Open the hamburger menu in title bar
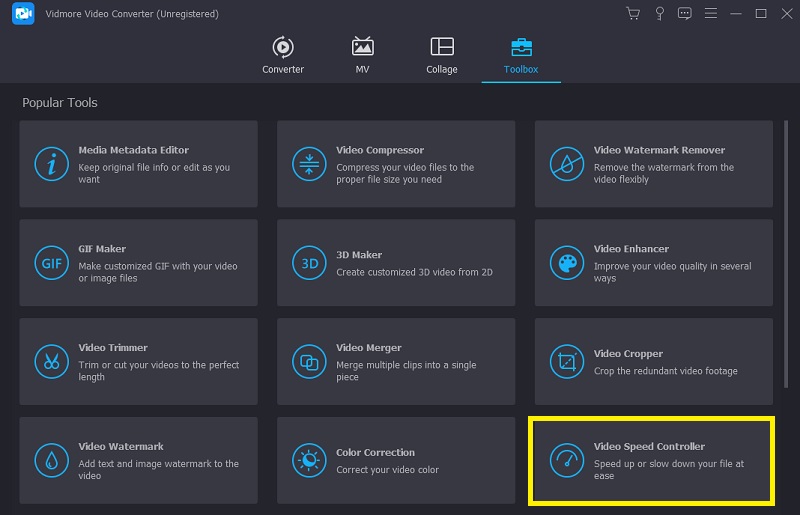 point(711,14)
